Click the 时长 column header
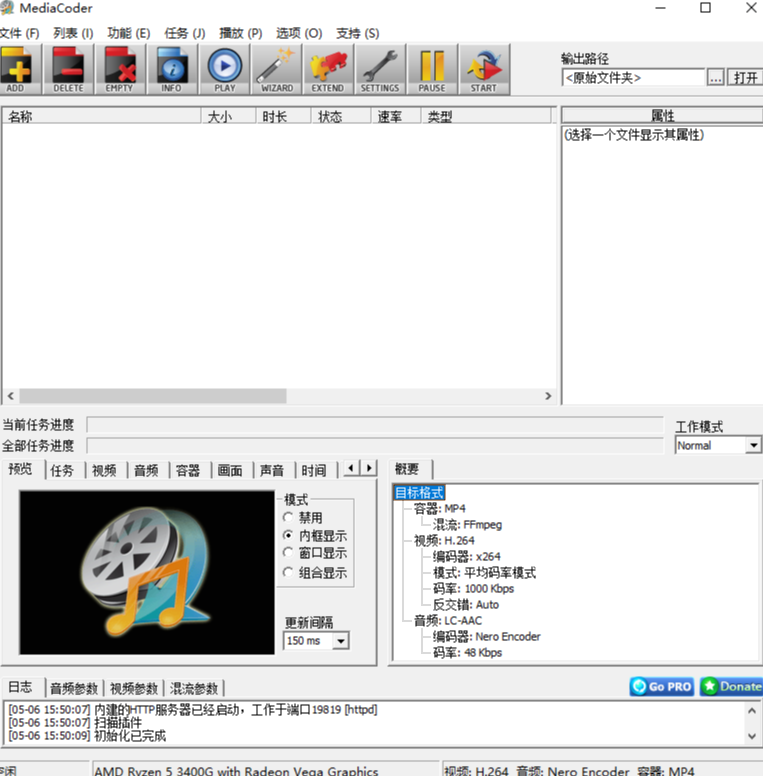Screen dimensions: 763x776 [283, 117]
